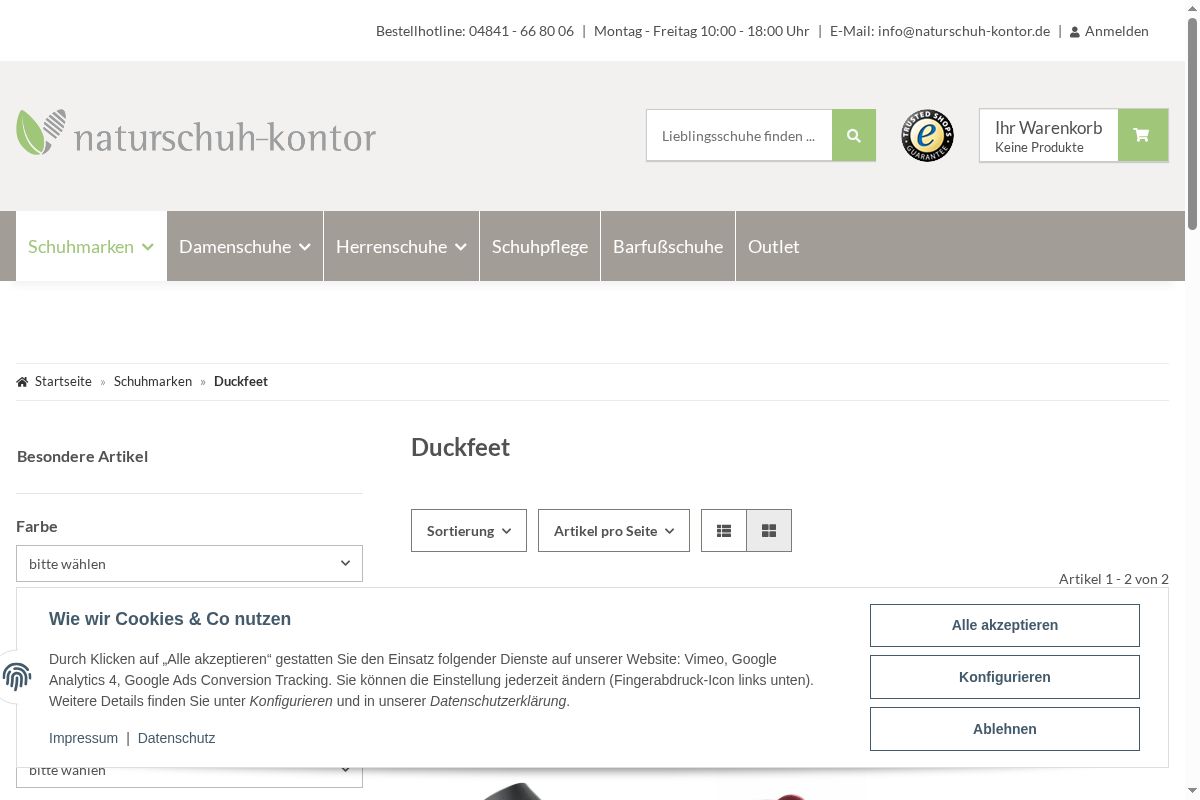Open the Artikel pro Seite dropdown
The height and width of the screenshot is (800, 1200).
click(x=614, y=531)
